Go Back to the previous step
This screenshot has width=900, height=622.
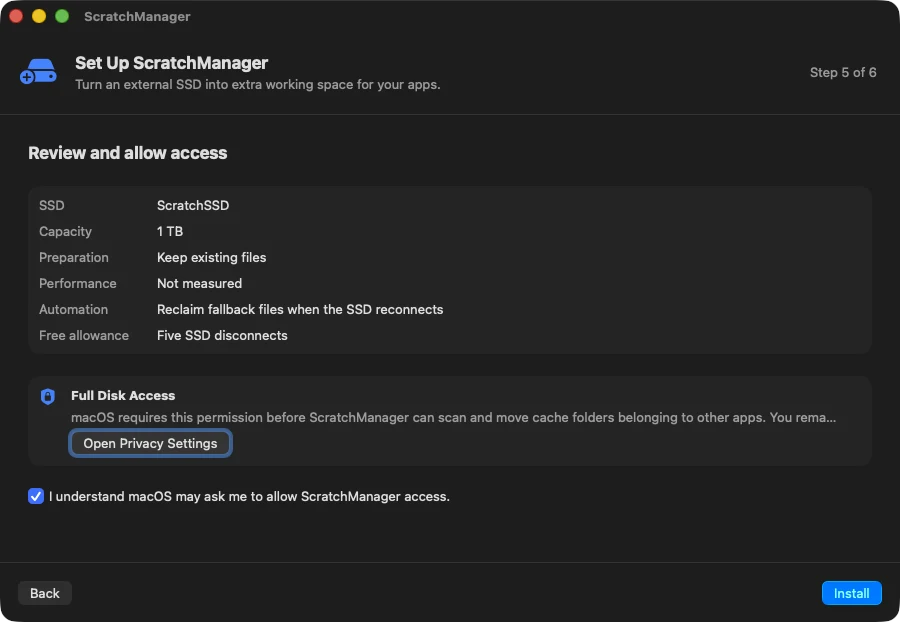click(x=45, y=593)
